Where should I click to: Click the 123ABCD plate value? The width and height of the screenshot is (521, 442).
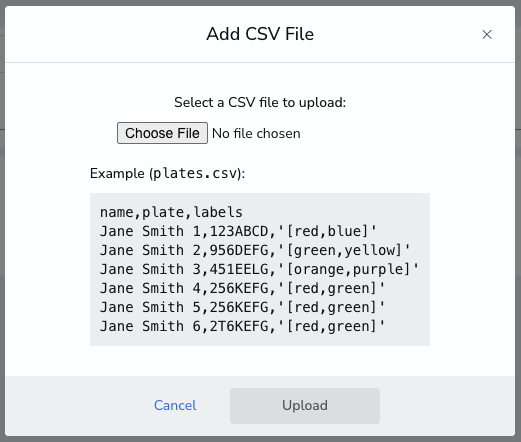tap(239, 231)
